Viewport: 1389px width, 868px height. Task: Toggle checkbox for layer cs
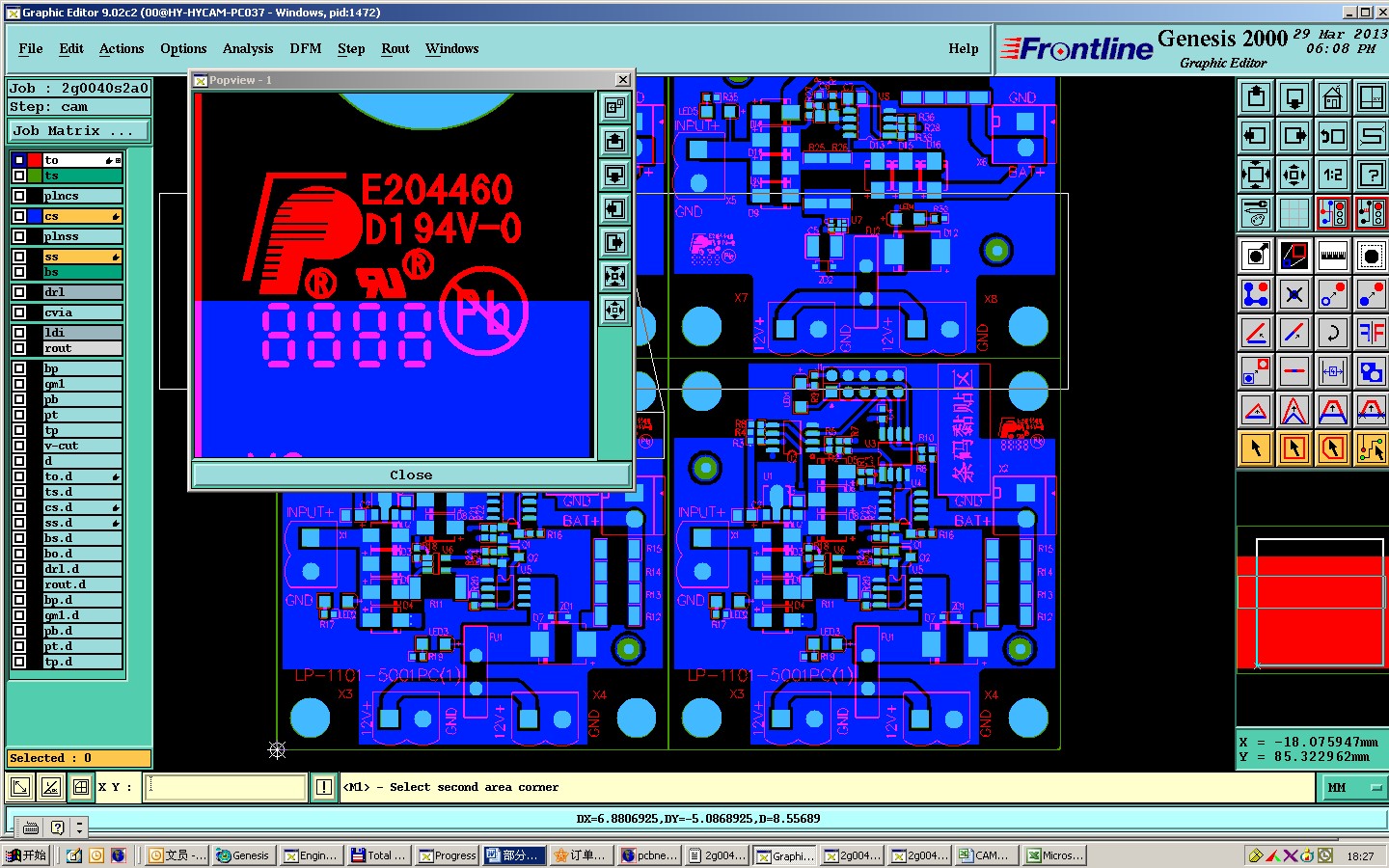tap(19, 216)
